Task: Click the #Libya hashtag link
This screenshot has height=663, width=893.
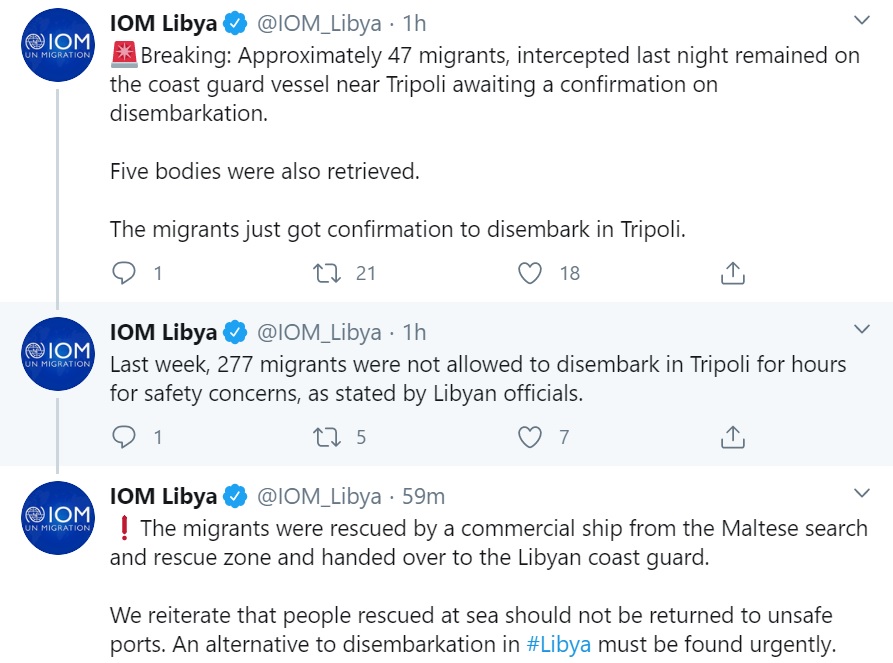Action: tap(559, 644)
